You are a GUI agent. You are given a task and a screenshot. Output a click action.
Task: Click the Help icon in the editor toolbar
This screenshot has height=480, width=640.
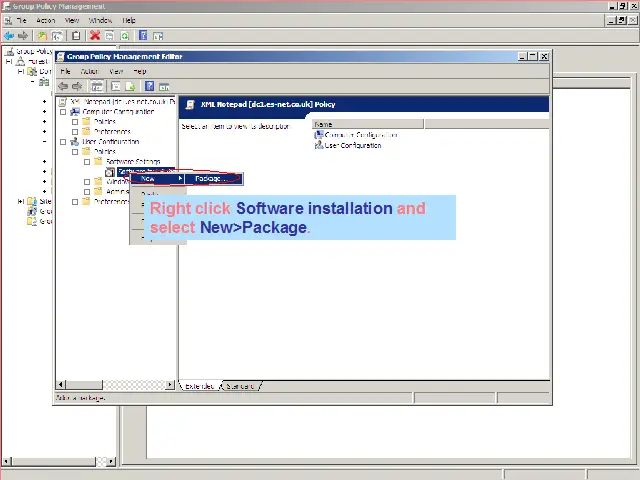pos(149,87)
